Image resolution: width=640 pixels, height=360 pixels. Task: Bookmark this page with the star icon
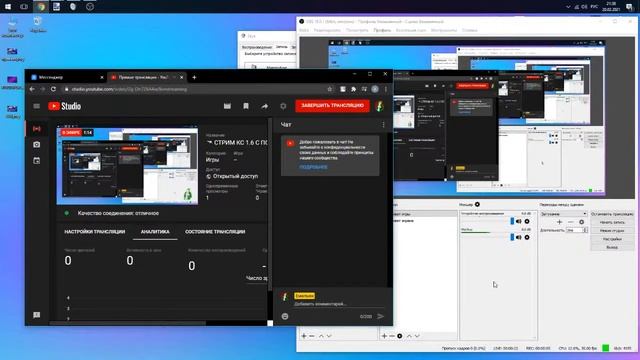pyautogui.click(x=329, y=89)
